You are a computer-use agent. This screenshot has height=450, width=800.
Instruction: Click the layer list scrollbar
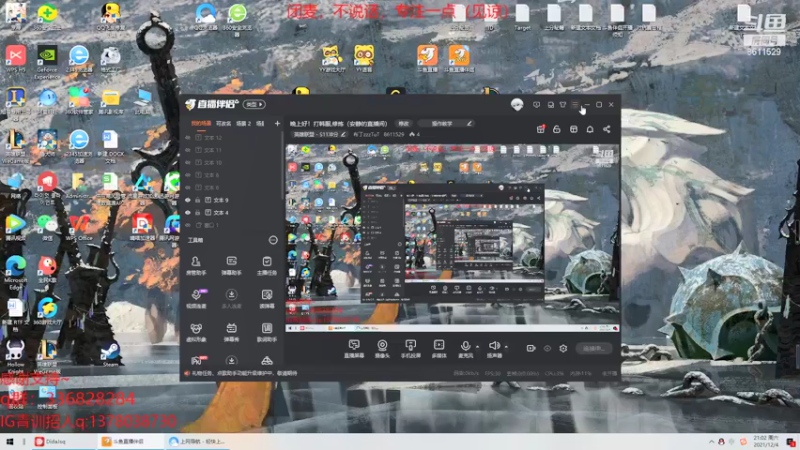pos(282,166)
